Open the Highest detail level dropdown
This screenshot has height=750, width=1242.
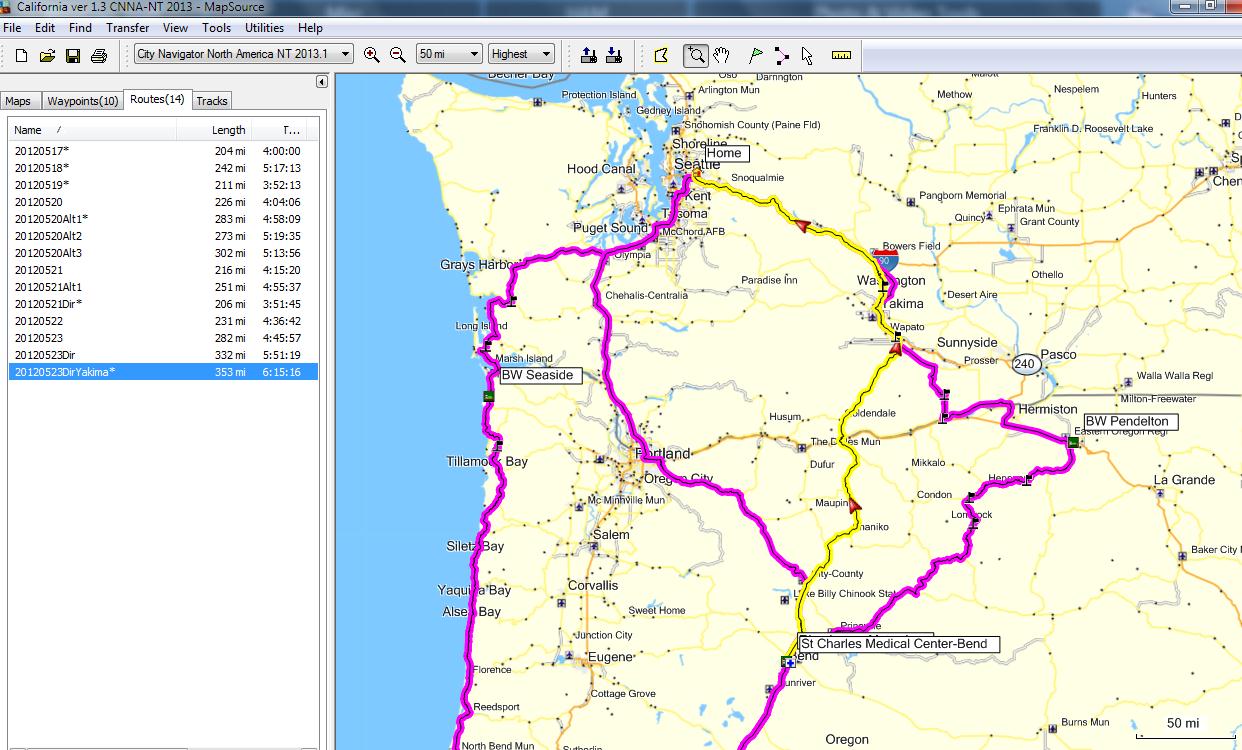(546, 54)
